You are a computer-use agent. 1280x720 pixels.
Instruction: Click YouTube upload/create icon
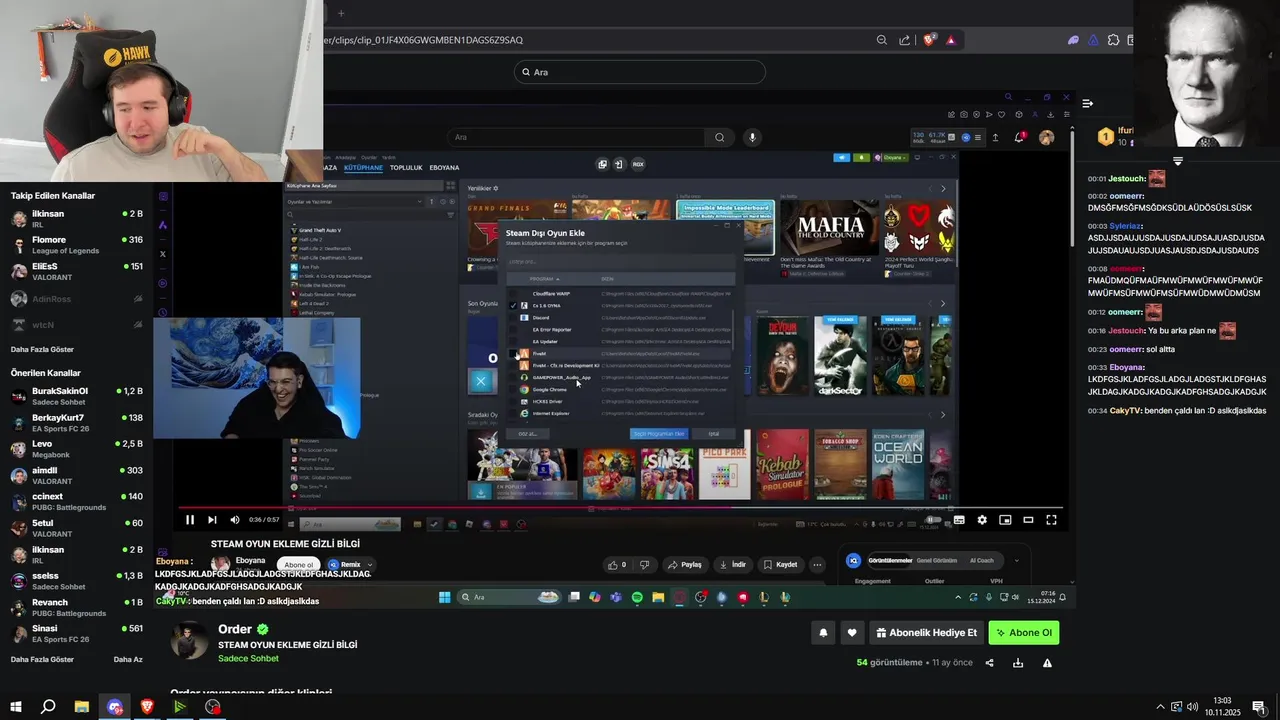point(995,137)
